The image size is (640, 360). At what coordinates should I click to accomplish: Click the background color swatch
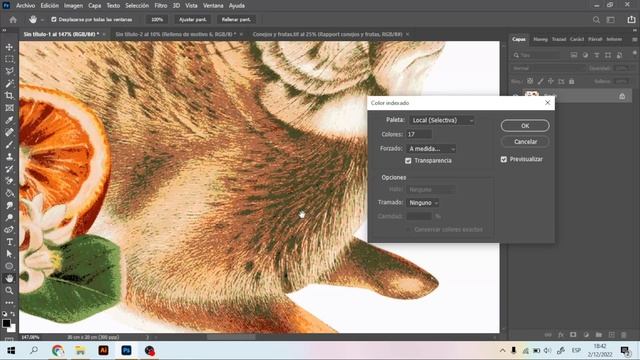point(13,329)
